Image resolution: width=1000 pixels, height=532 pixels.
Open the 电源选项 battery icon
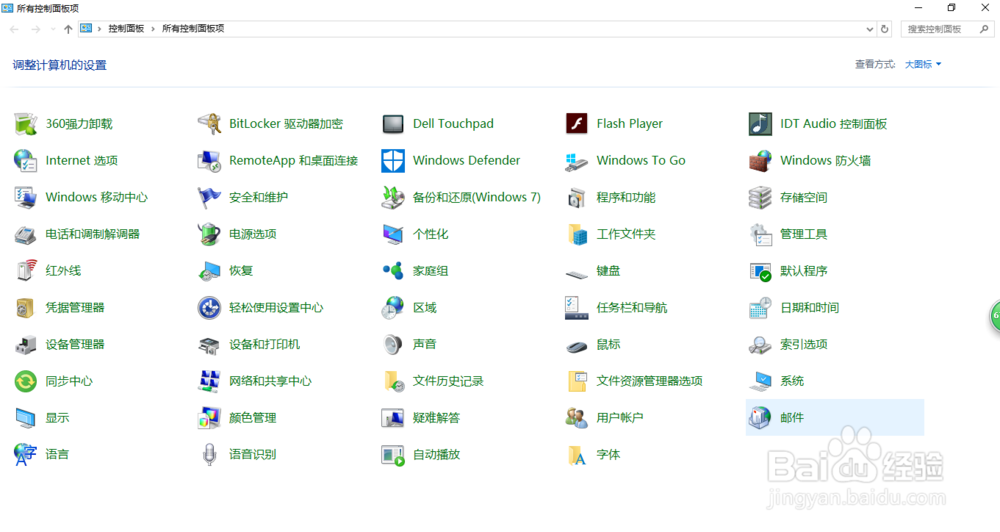pos(209,234)
